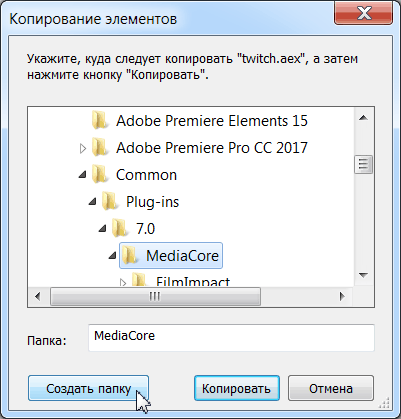This screenshot has width=401, height=419.
Task: Select the Adobe Premiere Elements 15 label
Action: (x=212, y=121)
